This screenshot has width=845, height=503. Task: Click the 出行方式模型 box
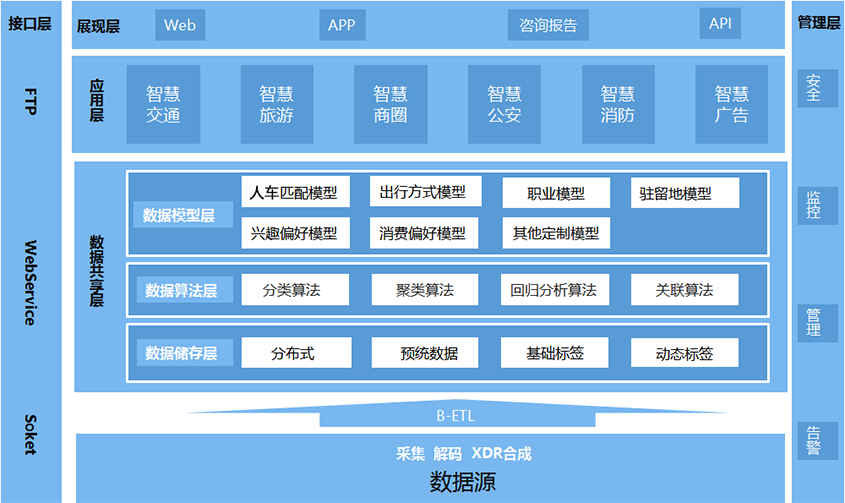[x=423, y=192]
